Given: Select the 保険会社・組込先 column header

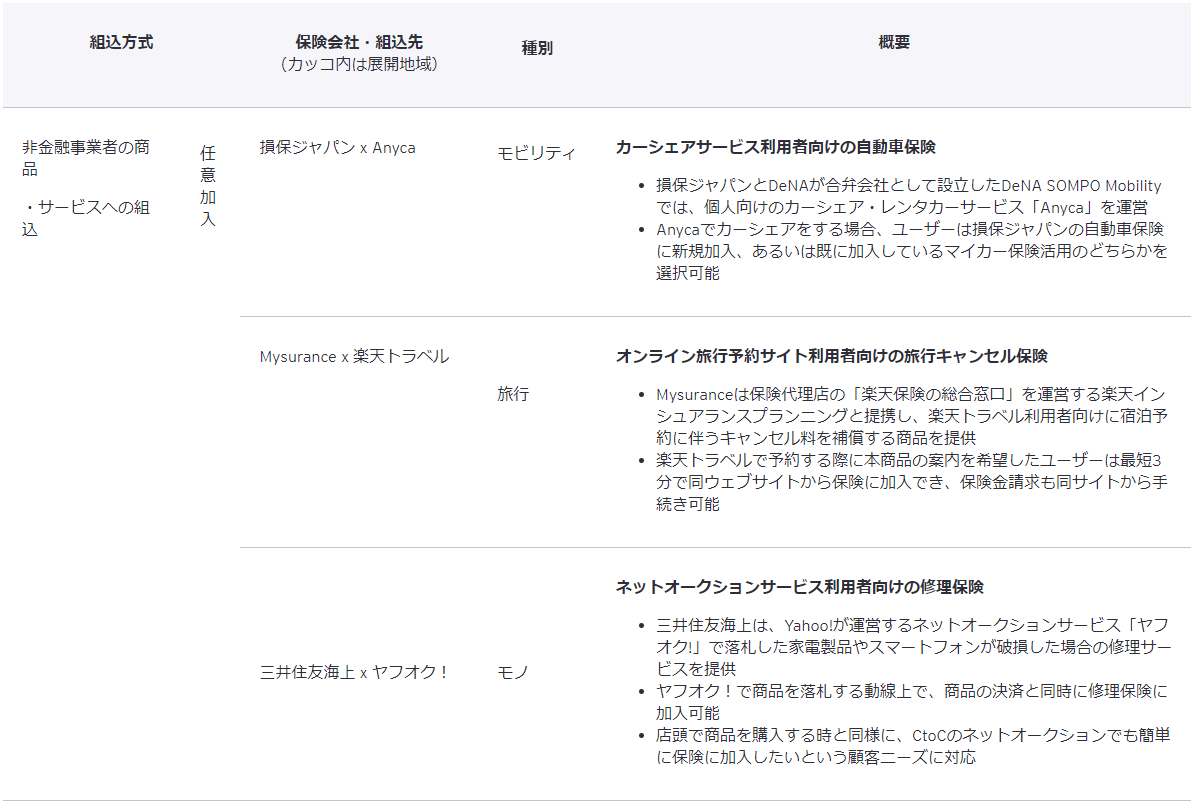Looking at the screenshot, I should pyautogui.click(x=359, y=43).
